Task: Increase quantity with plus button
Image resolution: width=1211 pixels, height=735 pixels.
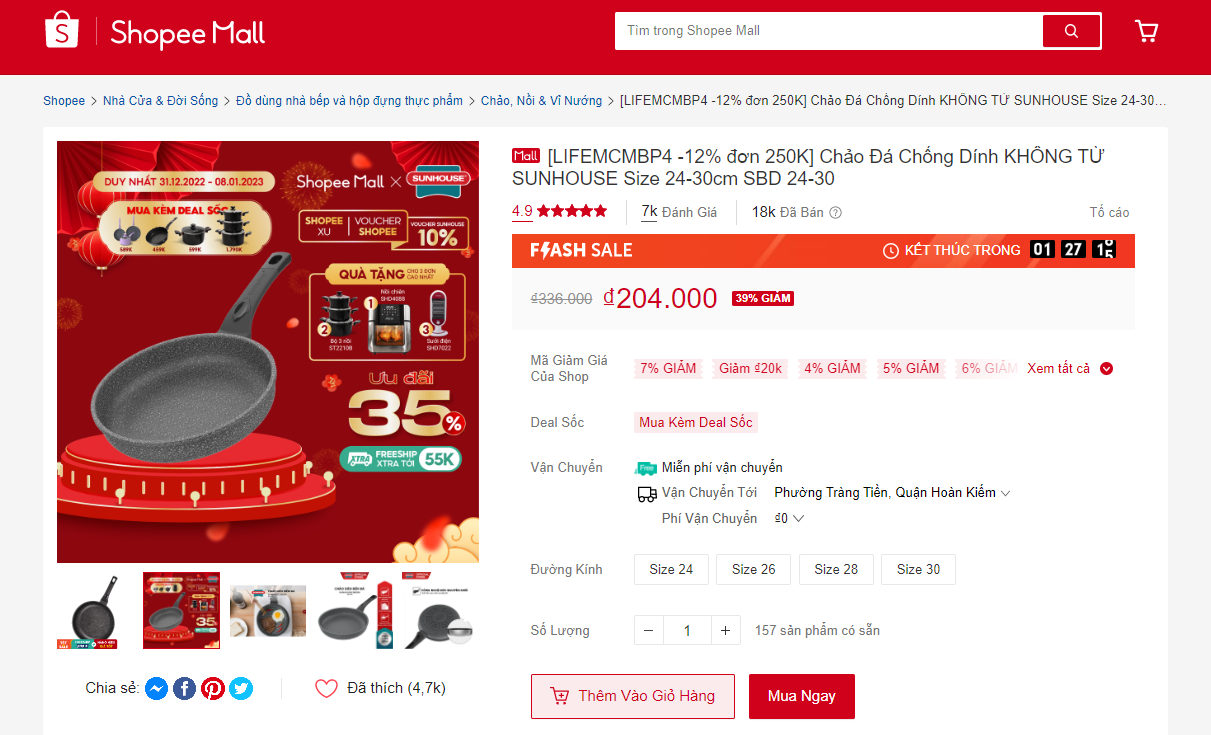Action: click(x=725, y=631)
